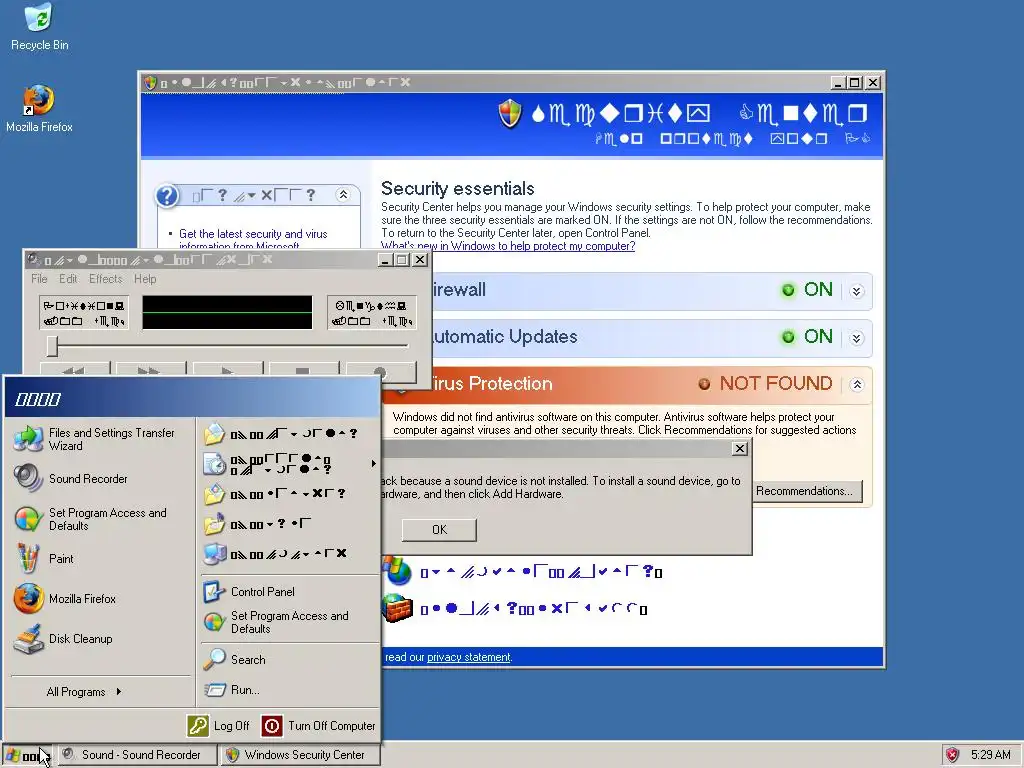Open the File menu in Sound Recorder
This screenshot has height=768, width=1024.
[x=39, y=279]
